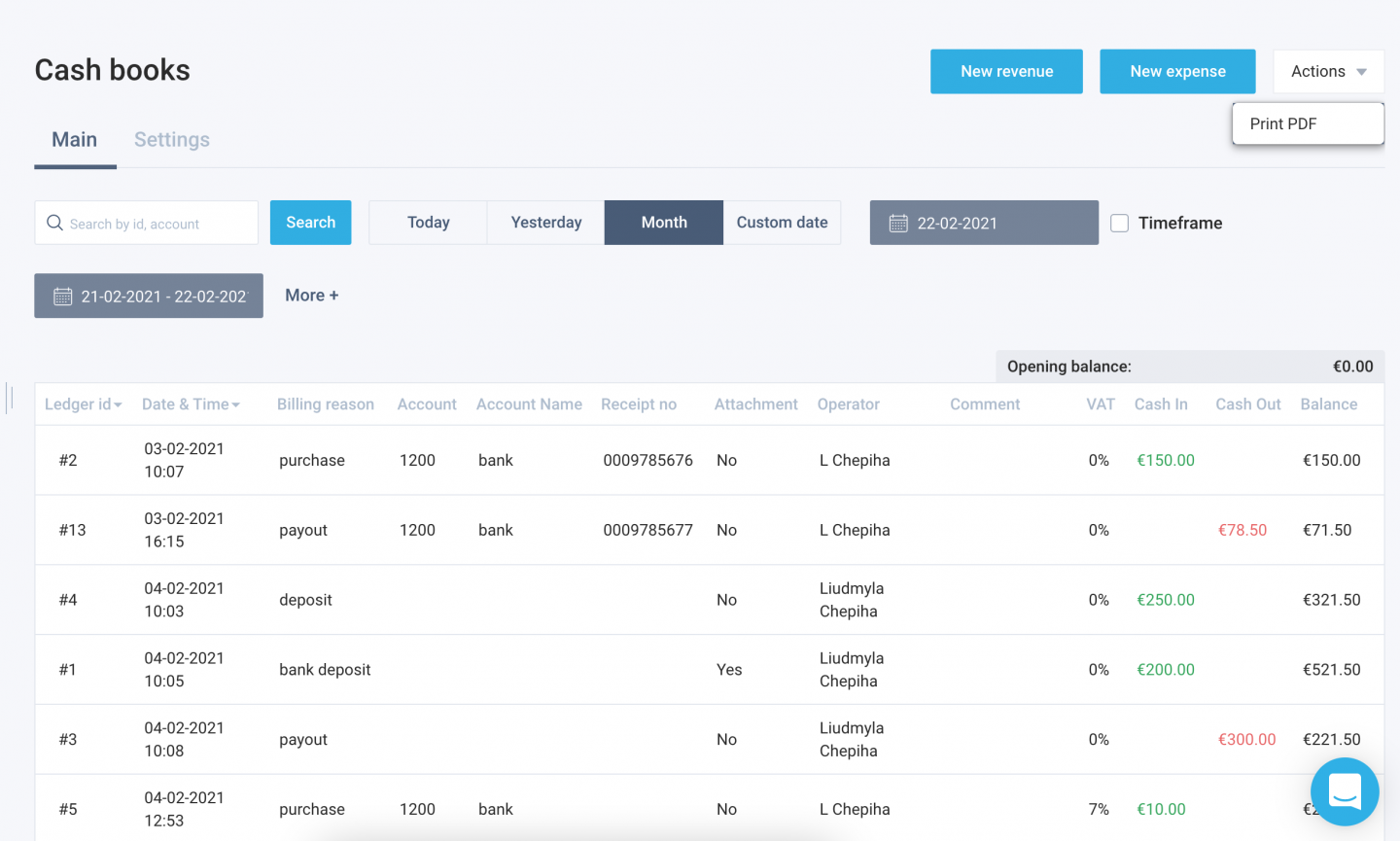1400x841 pixels.
Task: Click the Operator column header
Action: point(849,404)
